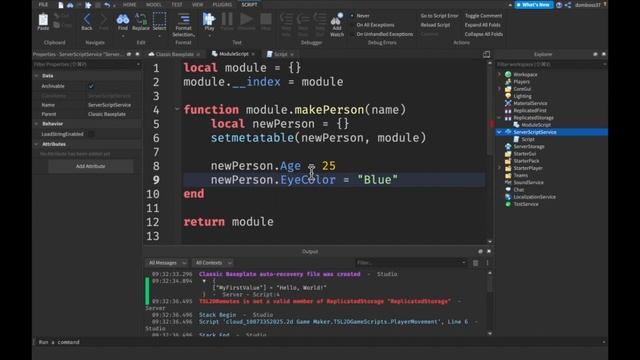This screenshot has width=640, height=360.
Task: Click Reload Script action
Action: 435,25
